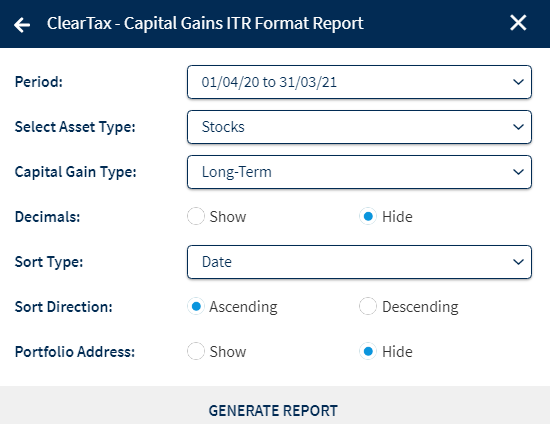Image resolution: width=550 pixels, height=424 pixels.
Task: Click the Period dropdown chevron arrow
Action: coord(518,82)
